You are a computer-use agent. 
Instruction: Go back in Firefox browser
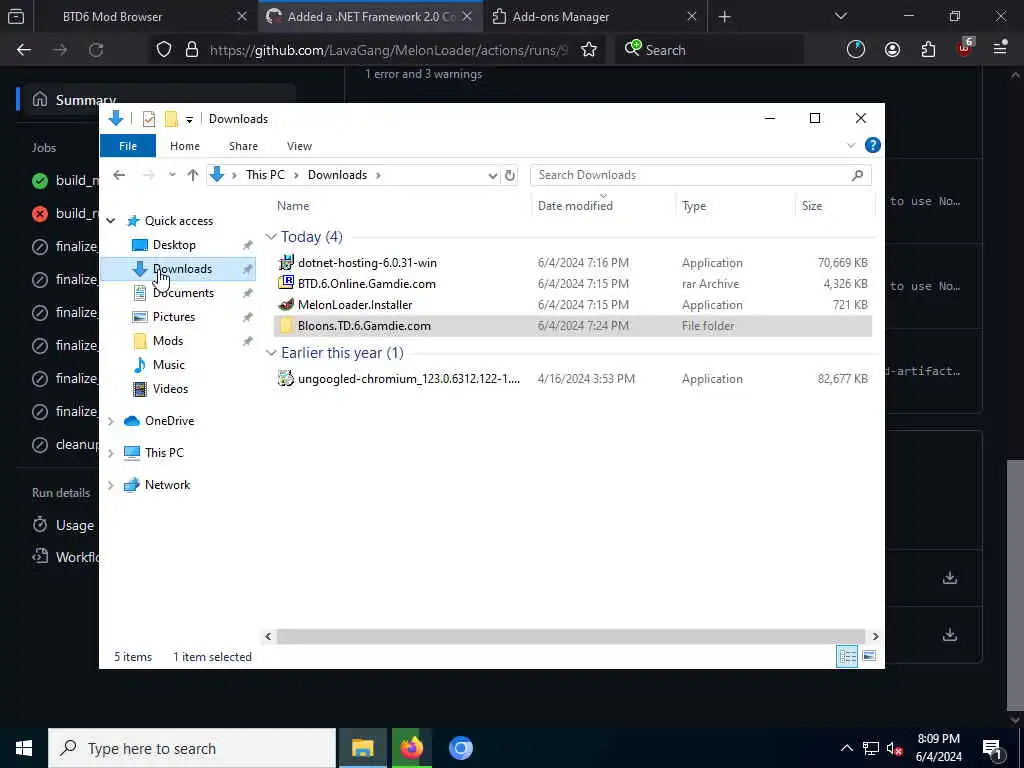(24, 50)
